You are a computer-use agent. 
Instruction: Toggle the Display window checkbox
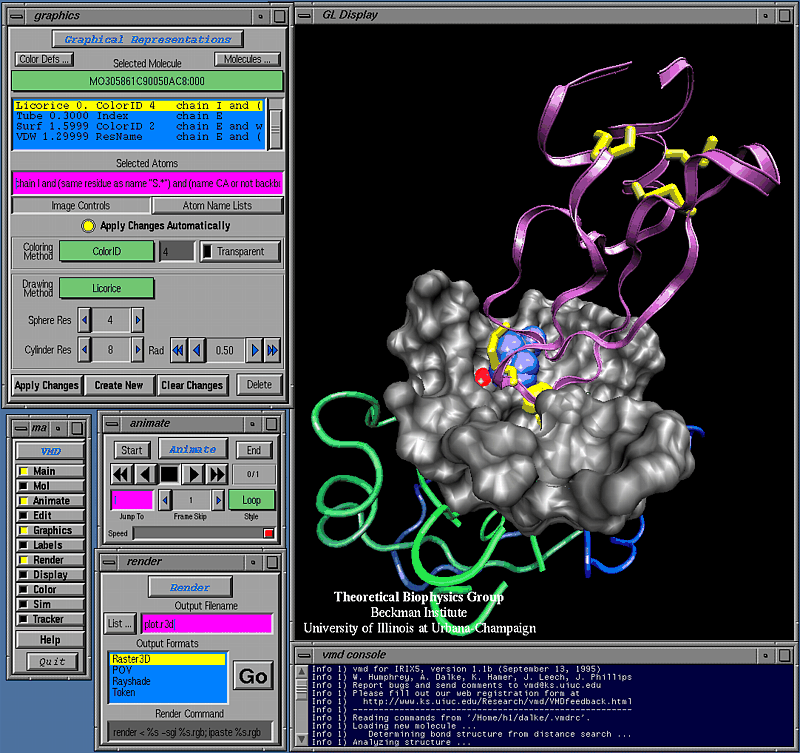tap(23, 575)
